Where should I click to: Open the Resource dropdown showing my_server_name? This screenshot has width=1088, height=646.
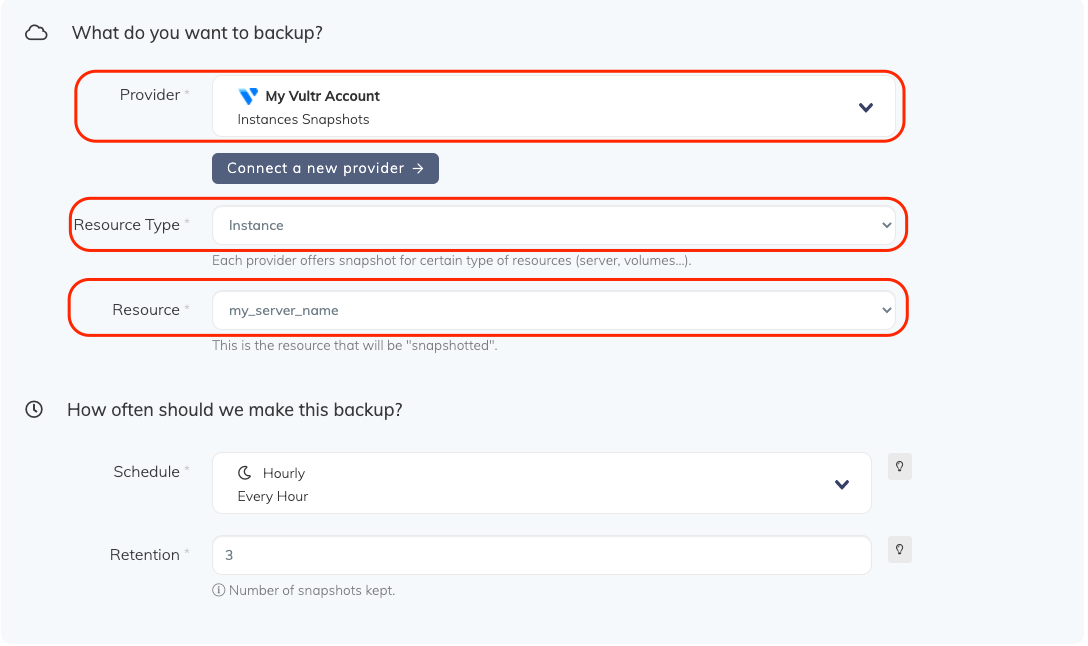553,311
